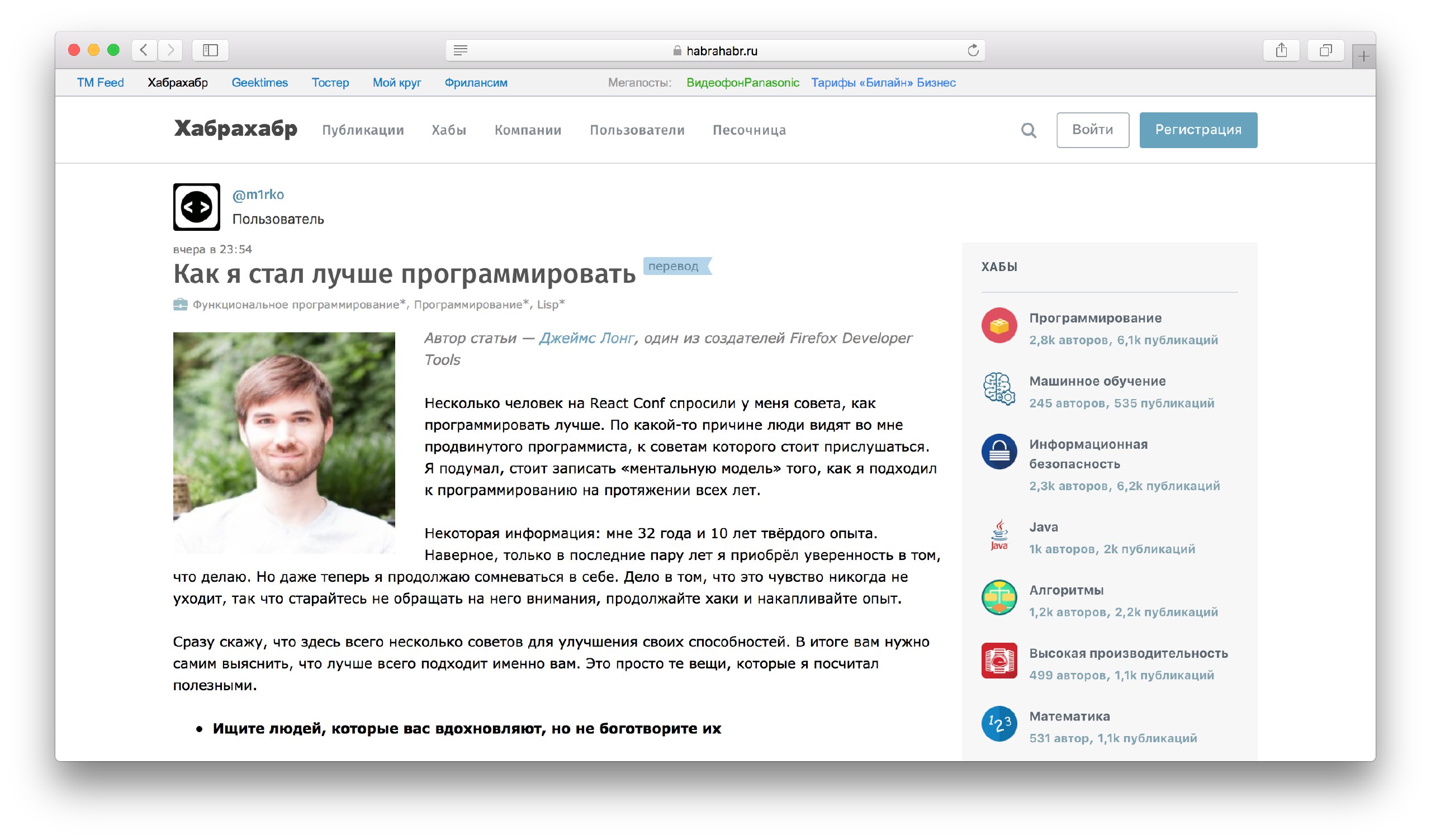Switch to TM Feed in top bar

pos(101,82)
